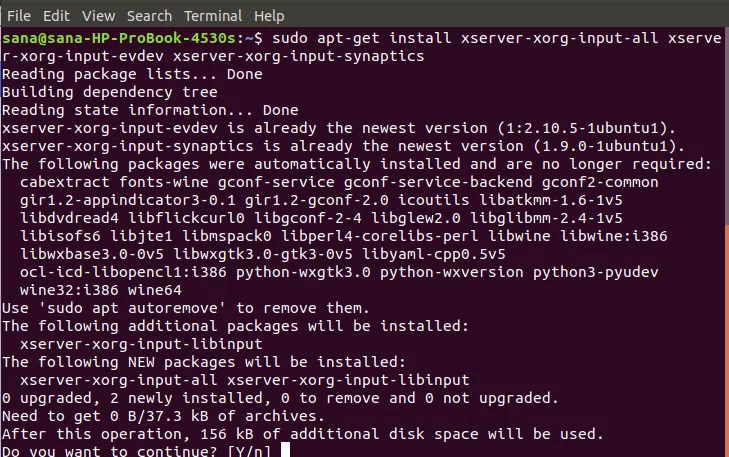Click the 'After this operation, 156 kB' line

(303, 434)
